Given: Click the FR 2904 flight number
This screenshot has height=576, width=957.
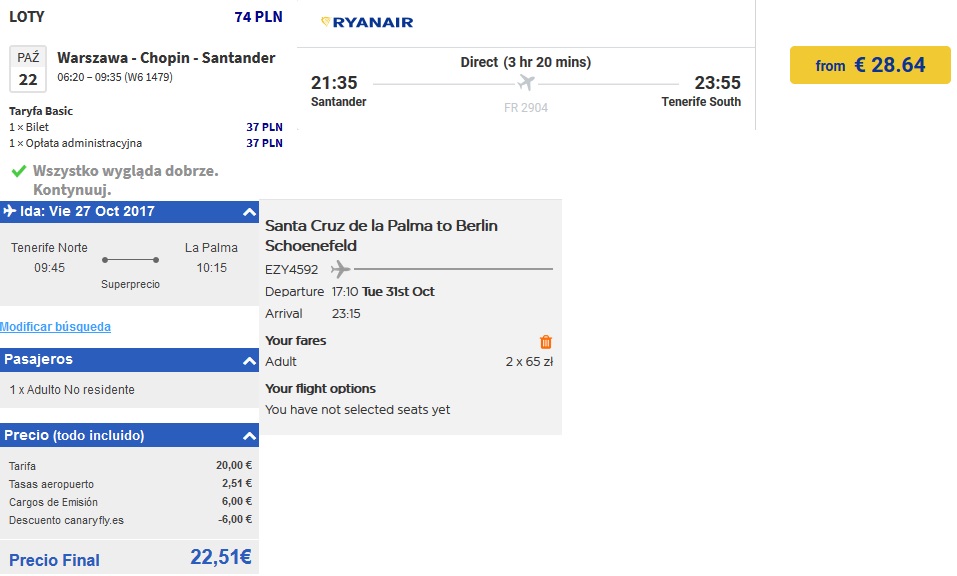Looking at the screenshot, I should click(x=525, y=108).
